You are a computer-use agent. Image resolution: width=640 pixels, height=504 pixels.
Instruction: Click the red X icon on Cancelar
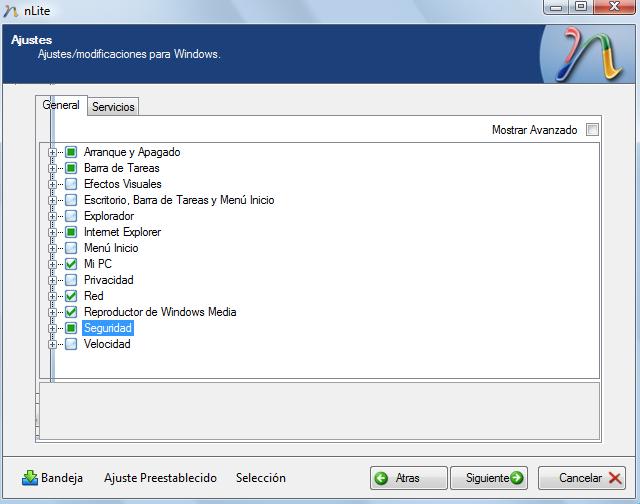[615, 478]
